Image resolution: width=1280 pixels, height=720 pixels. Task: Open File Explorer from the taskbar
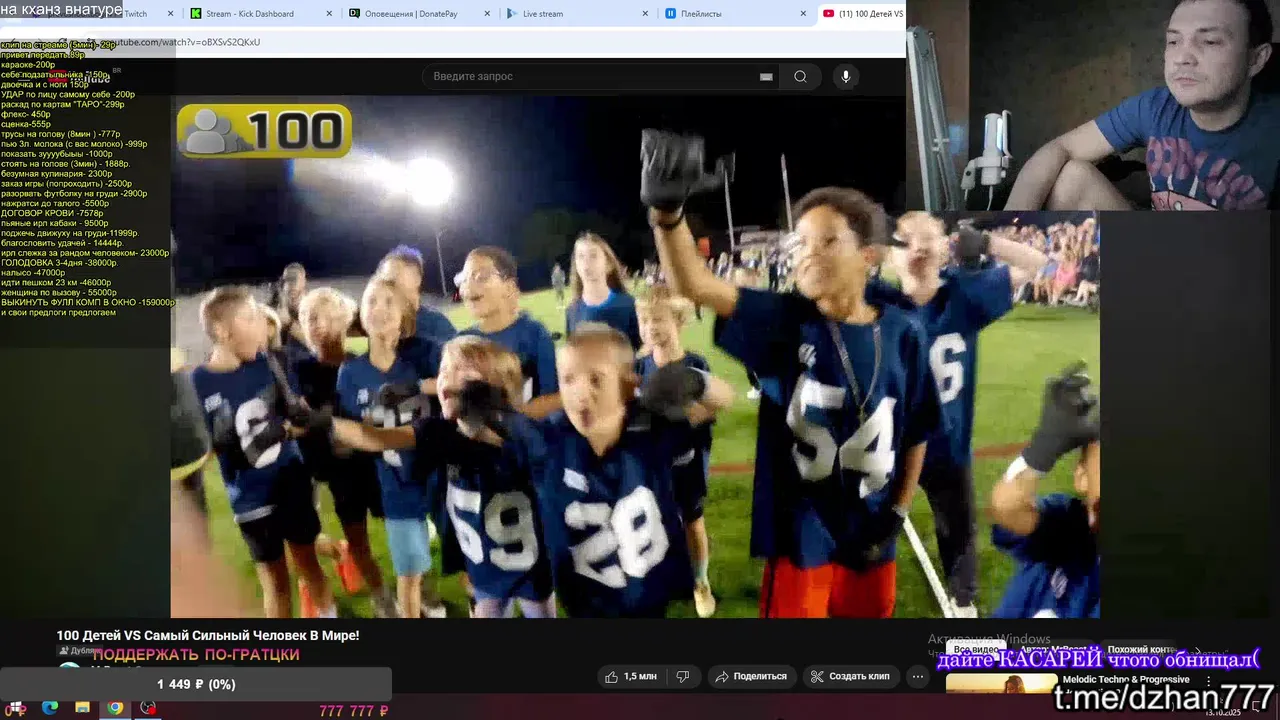pos(83,708)
